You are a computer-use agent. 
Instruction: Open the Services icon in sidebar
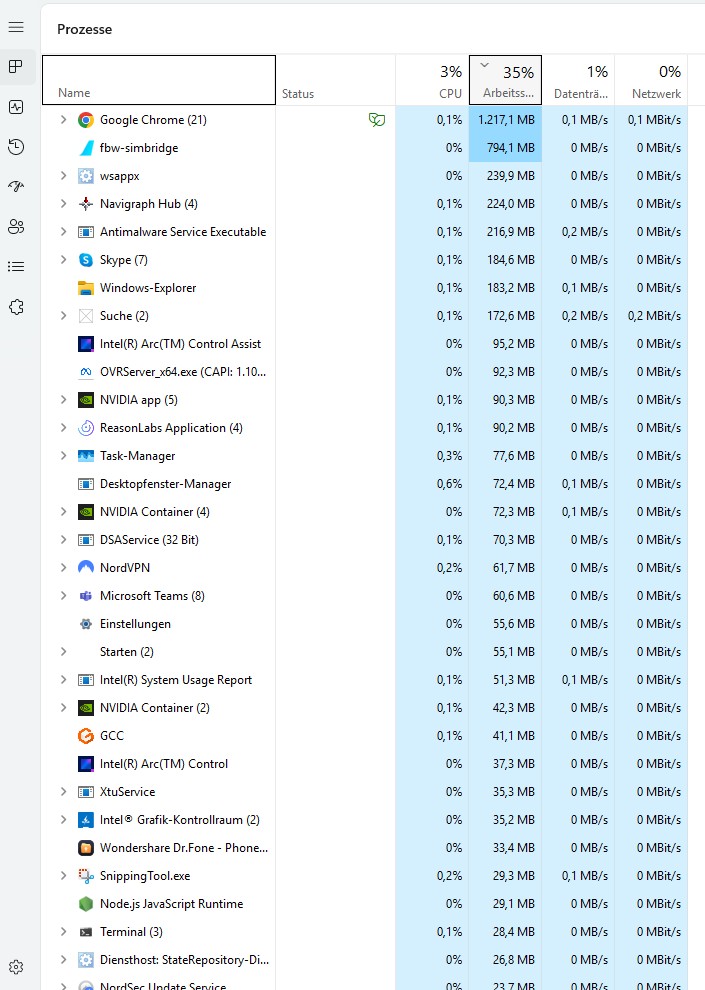click(x=16, y=307)
